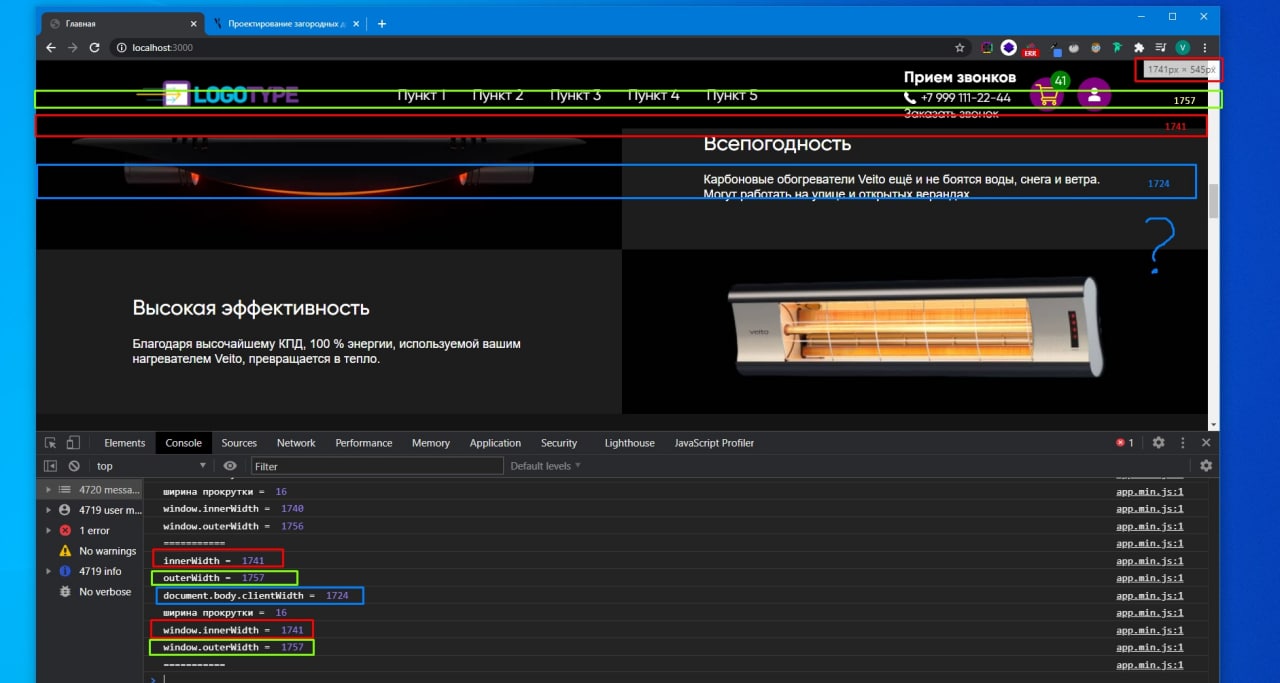Close the Проектирование загородных tab
Image resolution: width=1280 pixels, height=683 pixels.
click(357, 23)
